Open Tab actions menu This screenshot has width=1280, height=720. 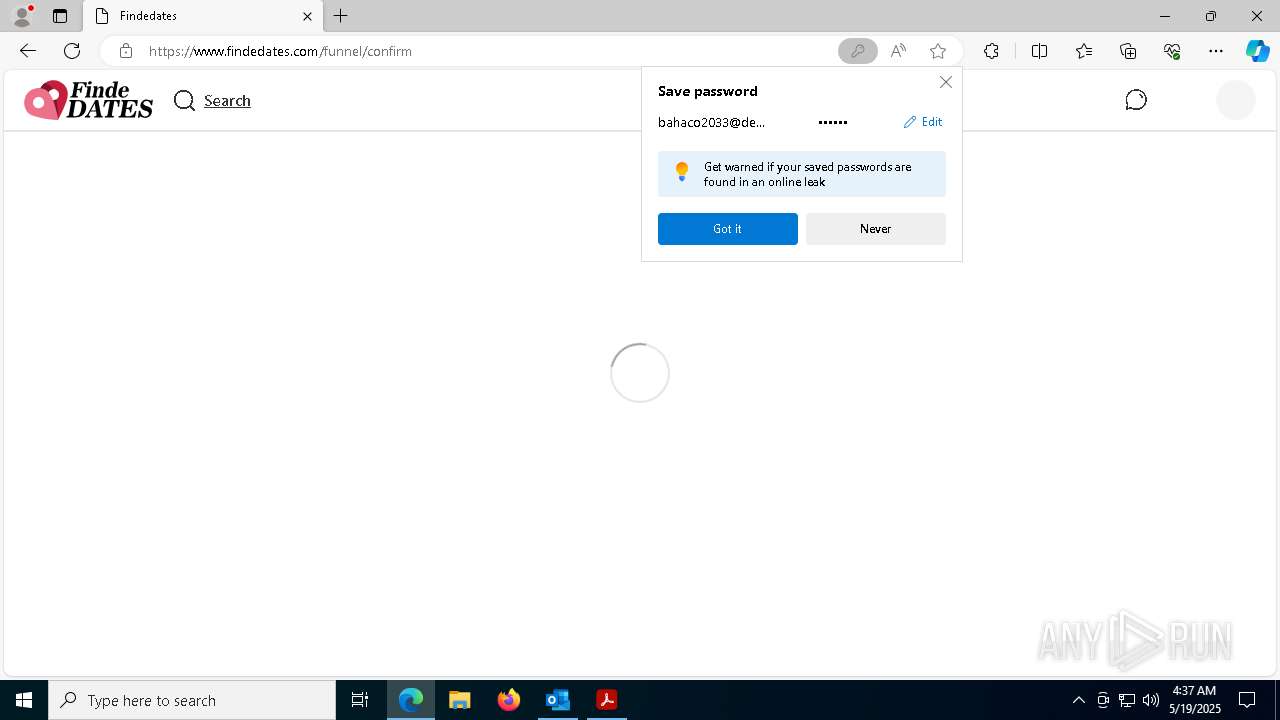pos(60,16)
